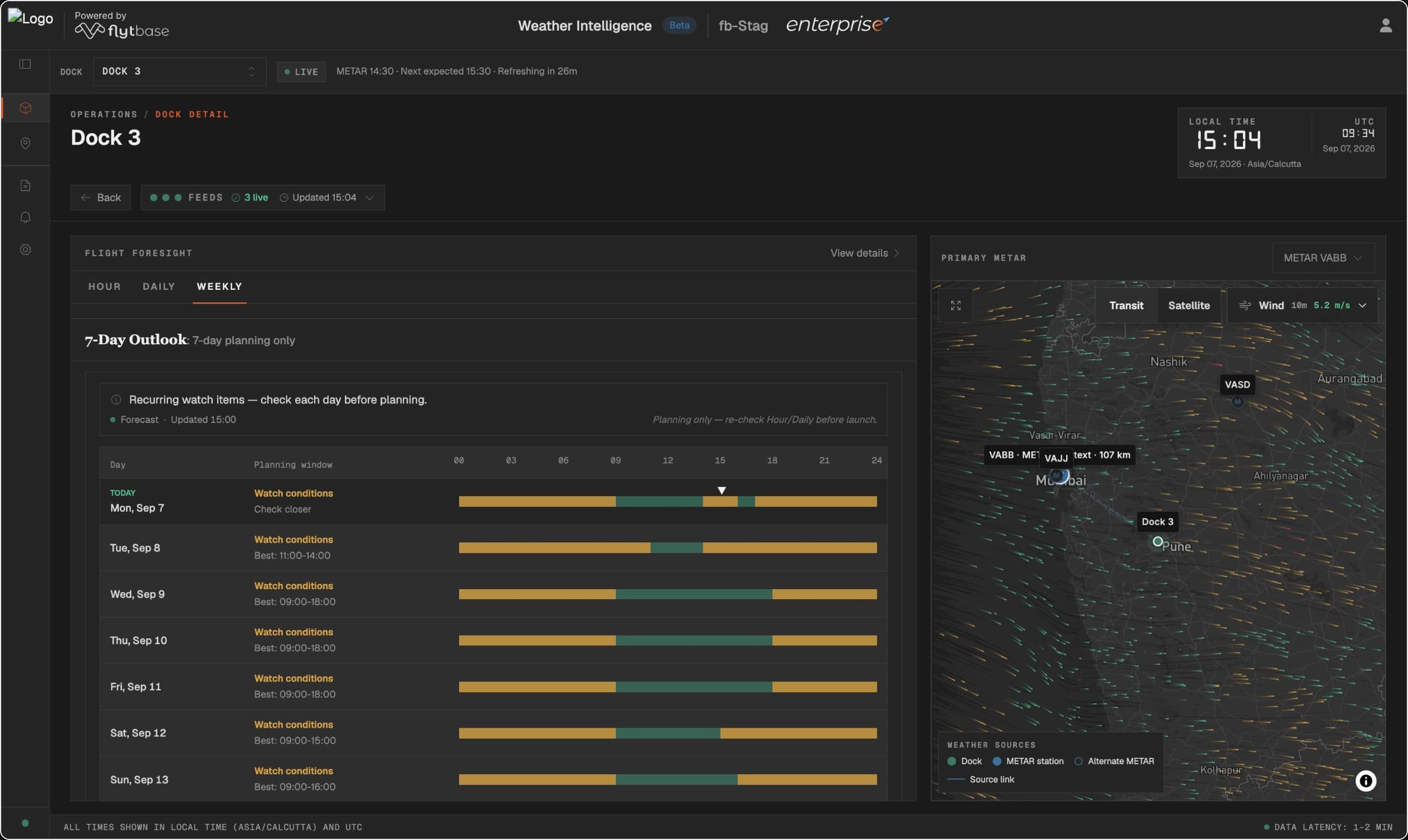
Task: Click 'Best: 09:00-15:00' for Sat, Sep 12
Action: pos(295,741)
